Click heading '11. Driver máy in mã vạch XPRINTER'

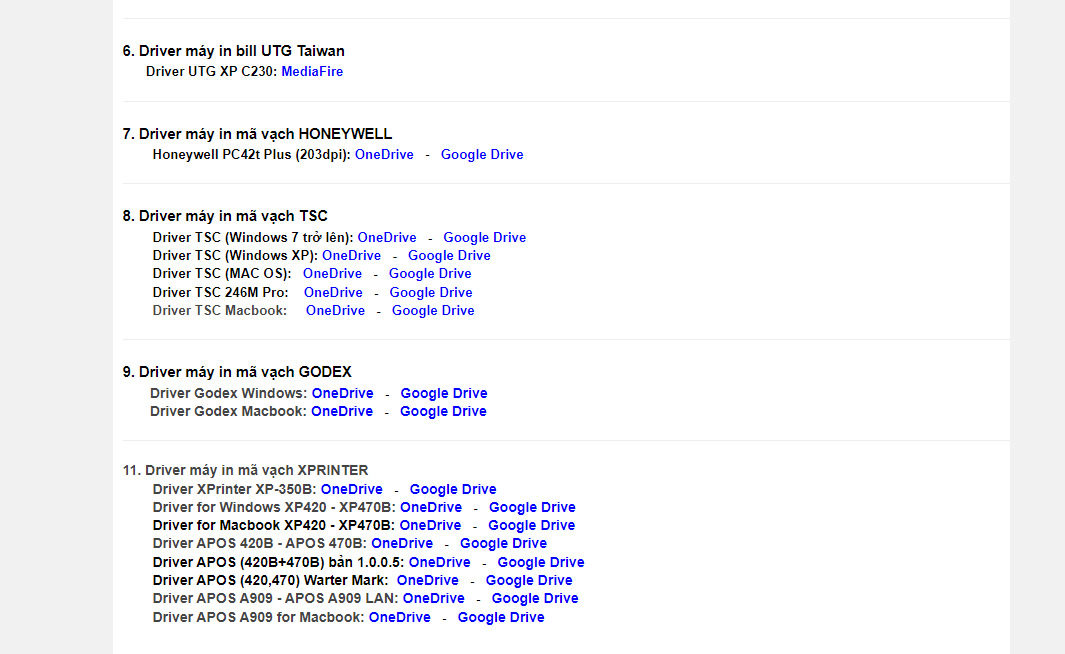point(245,470)
